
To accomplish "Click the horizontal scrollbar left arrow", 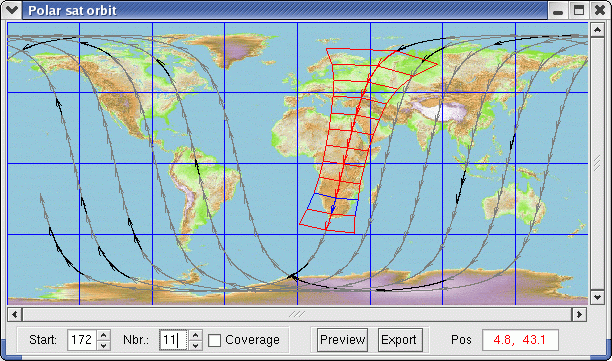I will [15, 314].
